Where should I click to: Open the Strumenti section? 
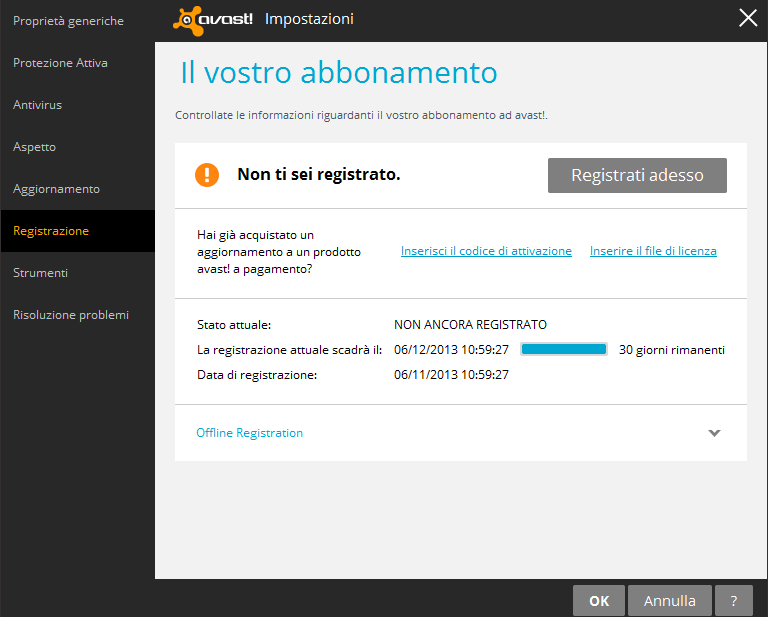pyautogui.click(x=41, y=273)
